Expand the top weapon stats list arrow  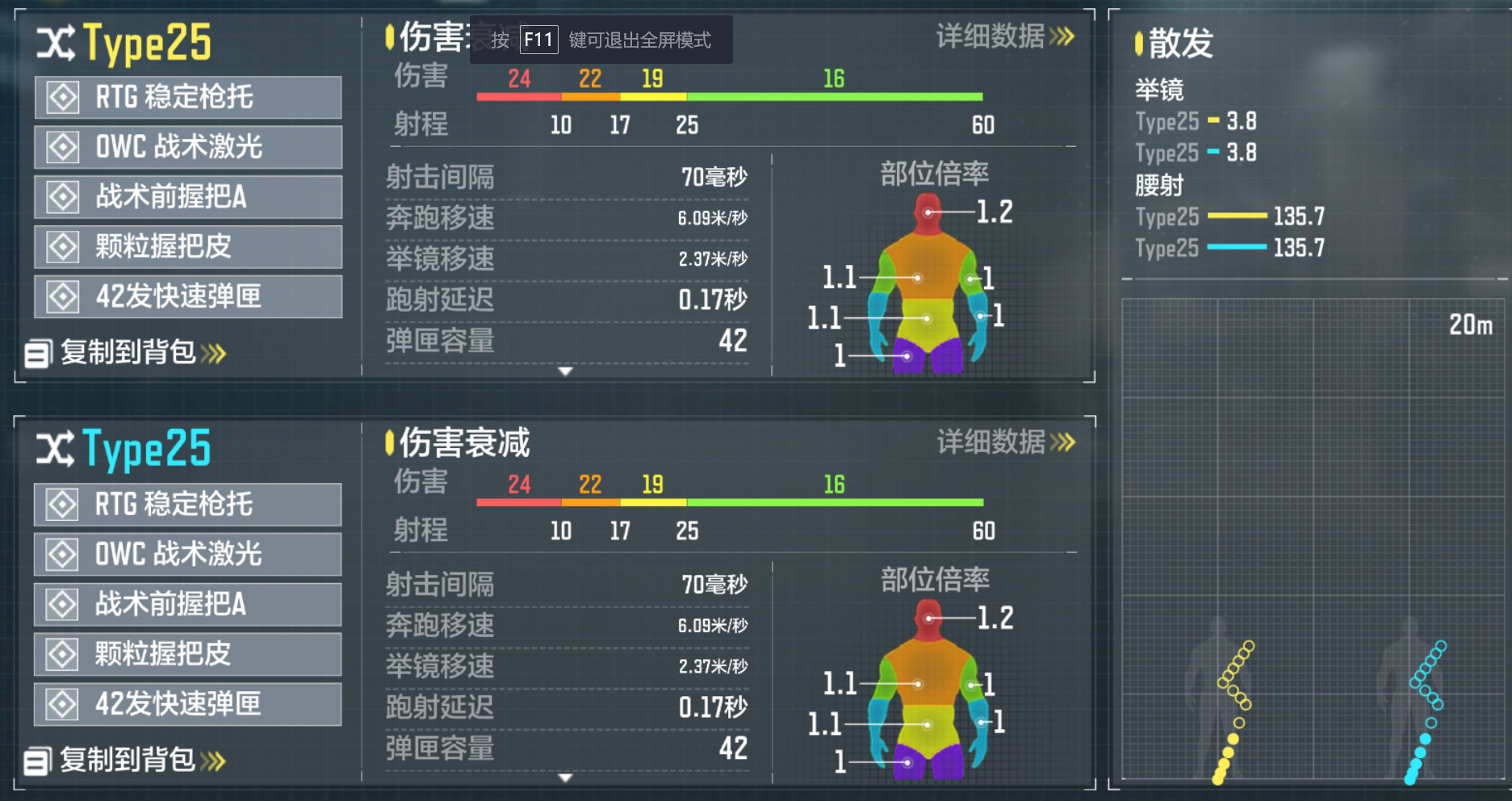click(566, 371)
